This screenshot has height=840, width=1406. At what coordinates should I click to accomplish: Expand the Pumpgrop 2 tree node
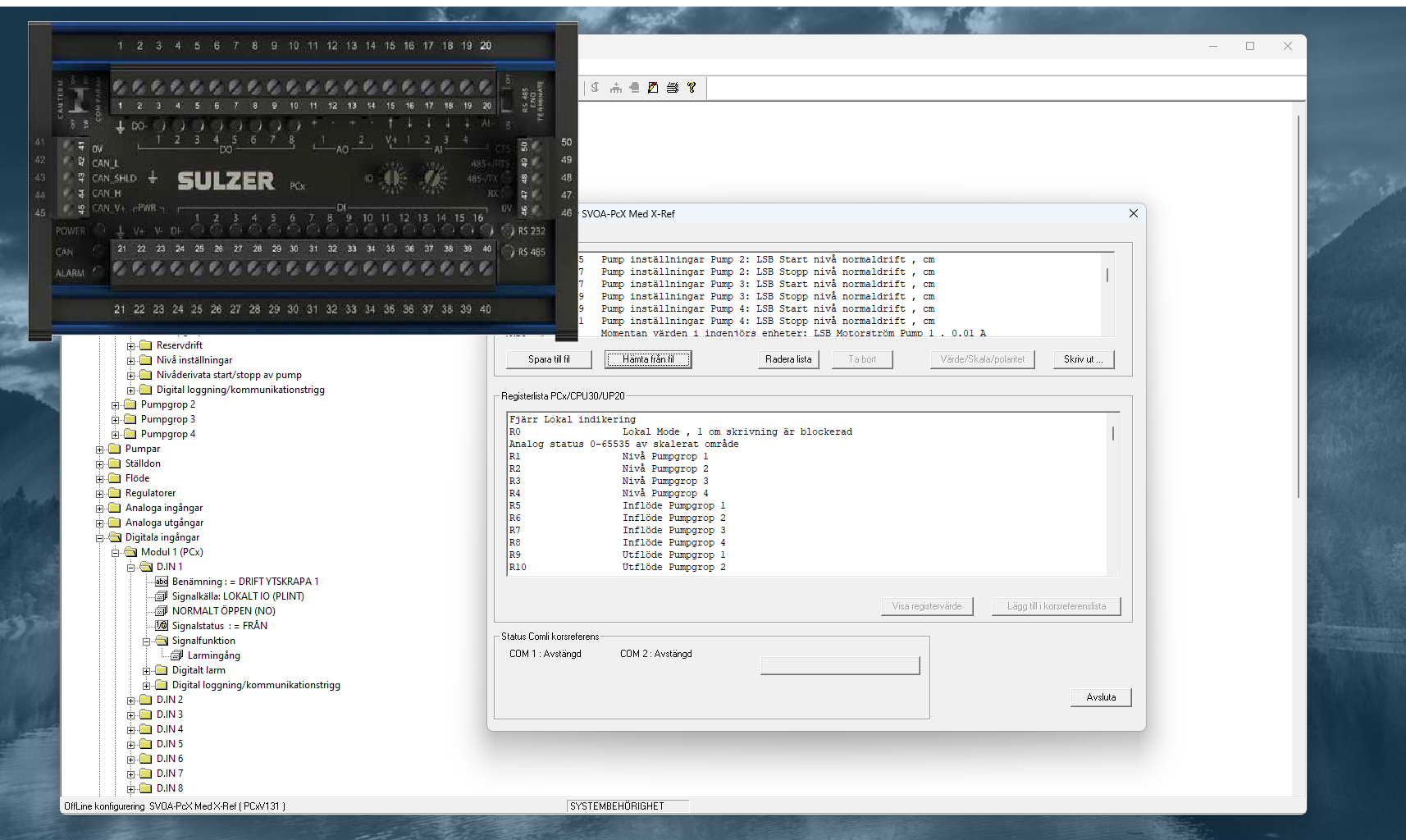[x=116, y=405]
